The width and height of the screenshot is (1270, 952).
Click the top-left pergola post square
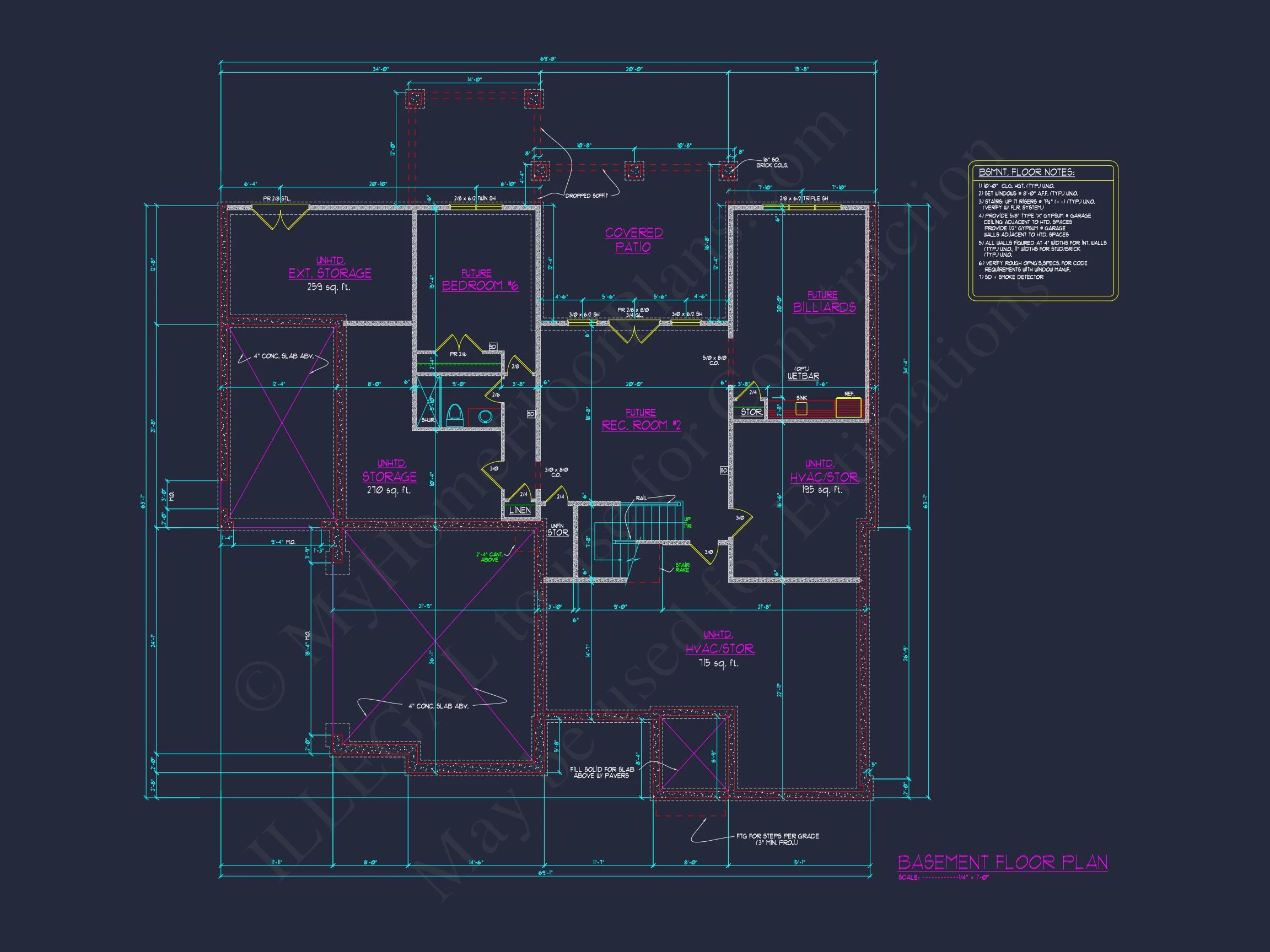(415, 99)
